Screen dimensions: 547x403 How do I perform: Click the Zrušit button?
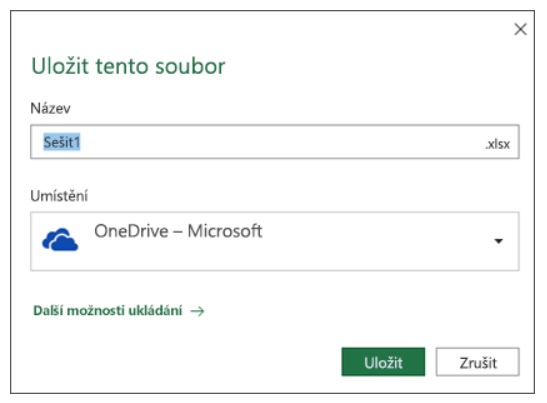[x=478, y=362]
